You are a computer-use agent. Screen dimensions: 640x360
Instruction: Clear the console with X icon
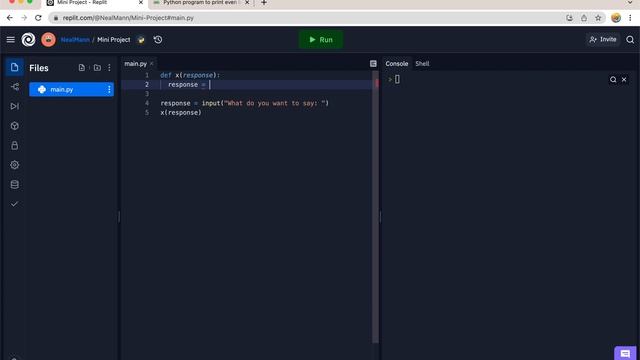(x=624, y=80)
